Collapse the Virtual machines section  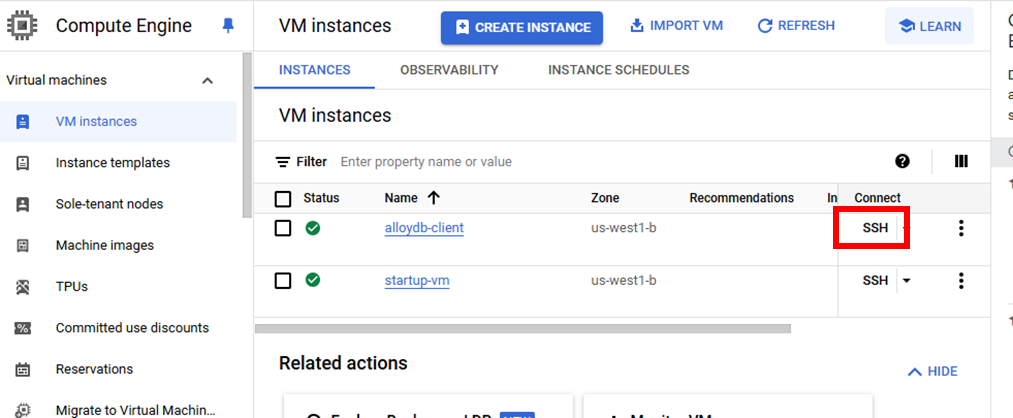pos(207,81)
